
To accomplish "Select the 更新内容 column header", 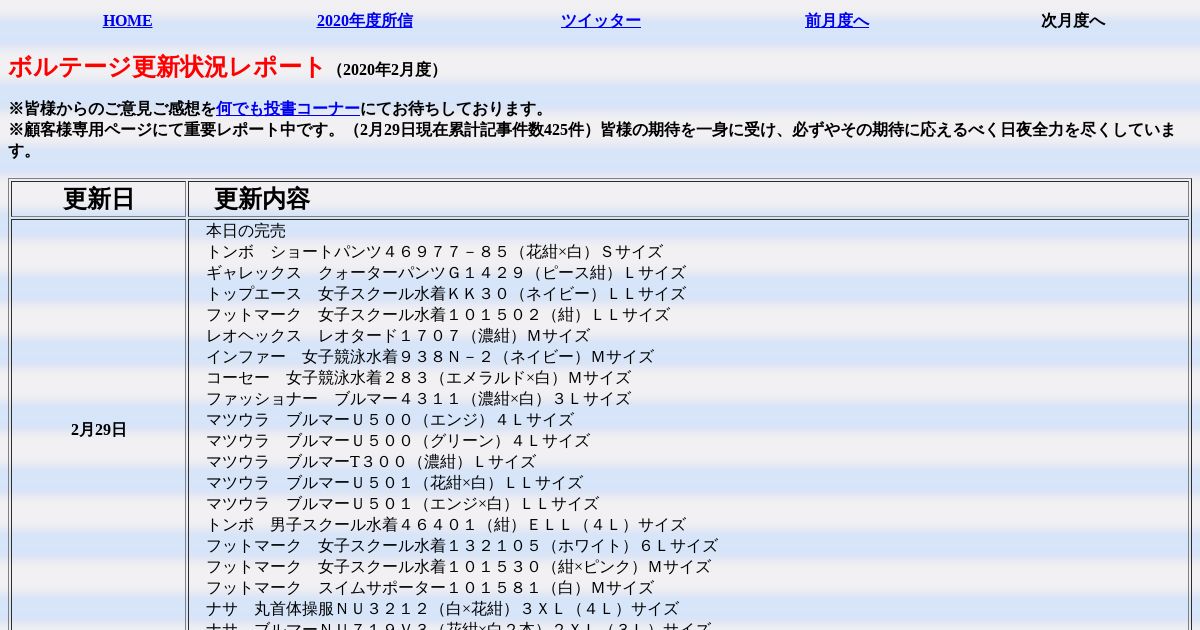I will tap(262, 199).
